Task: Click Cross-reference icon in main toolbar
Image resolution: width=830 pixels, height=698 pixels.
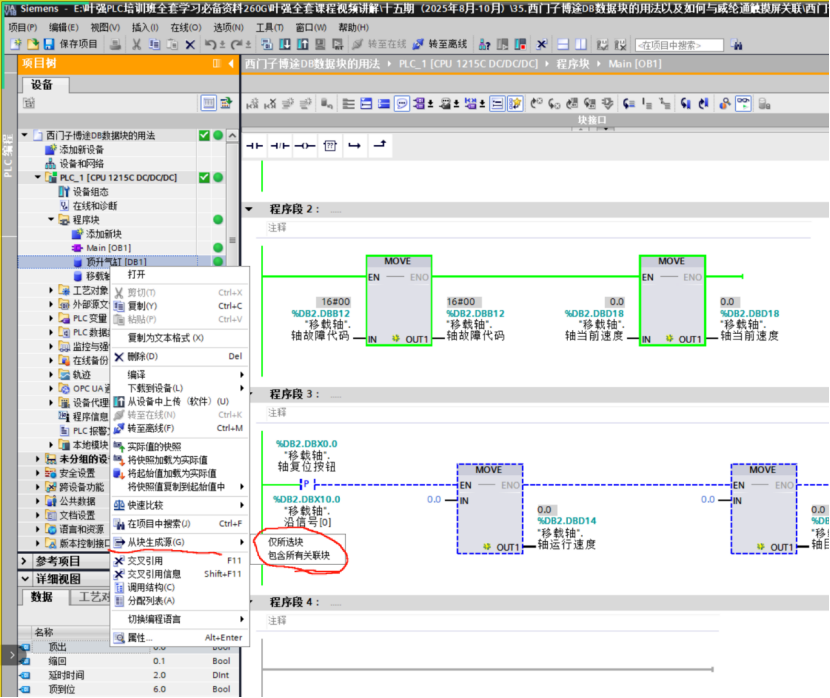Action: (541, 44)
